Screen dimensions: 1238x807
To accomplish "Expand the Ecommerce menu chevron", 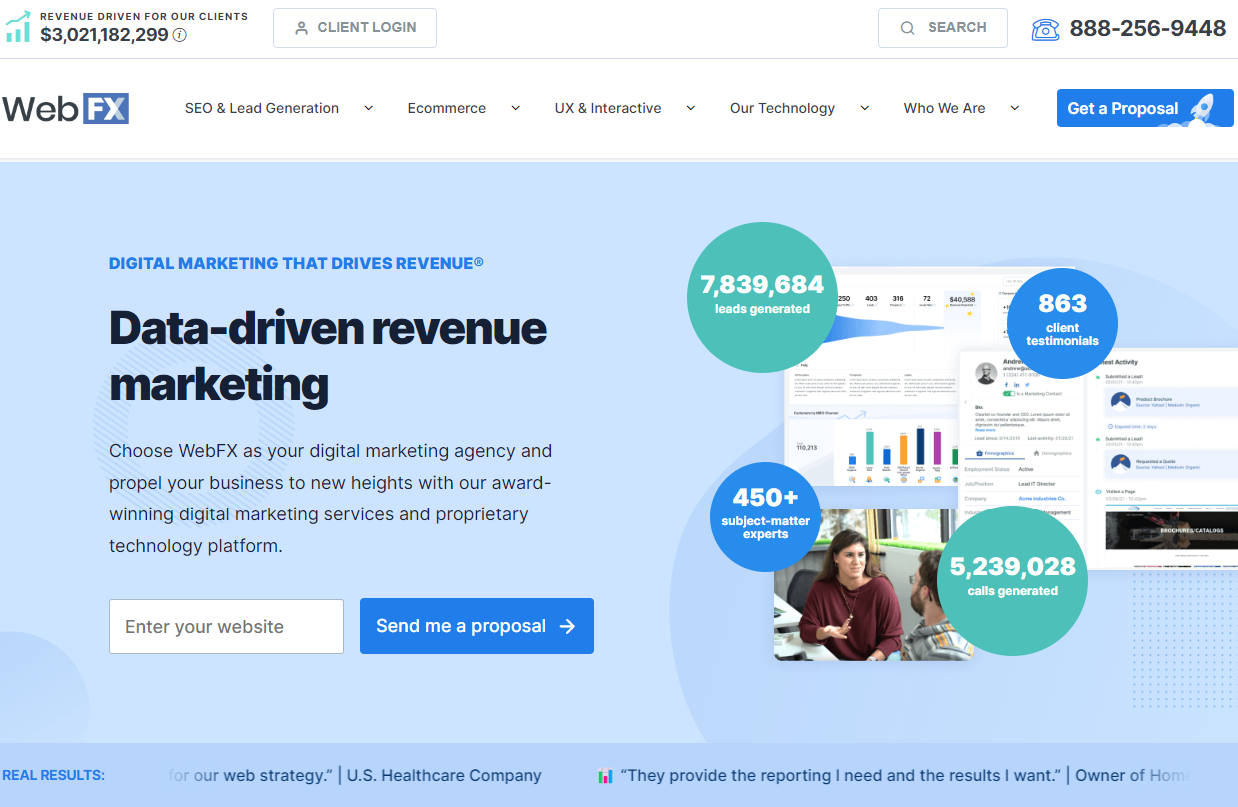I will click(515, 108).
